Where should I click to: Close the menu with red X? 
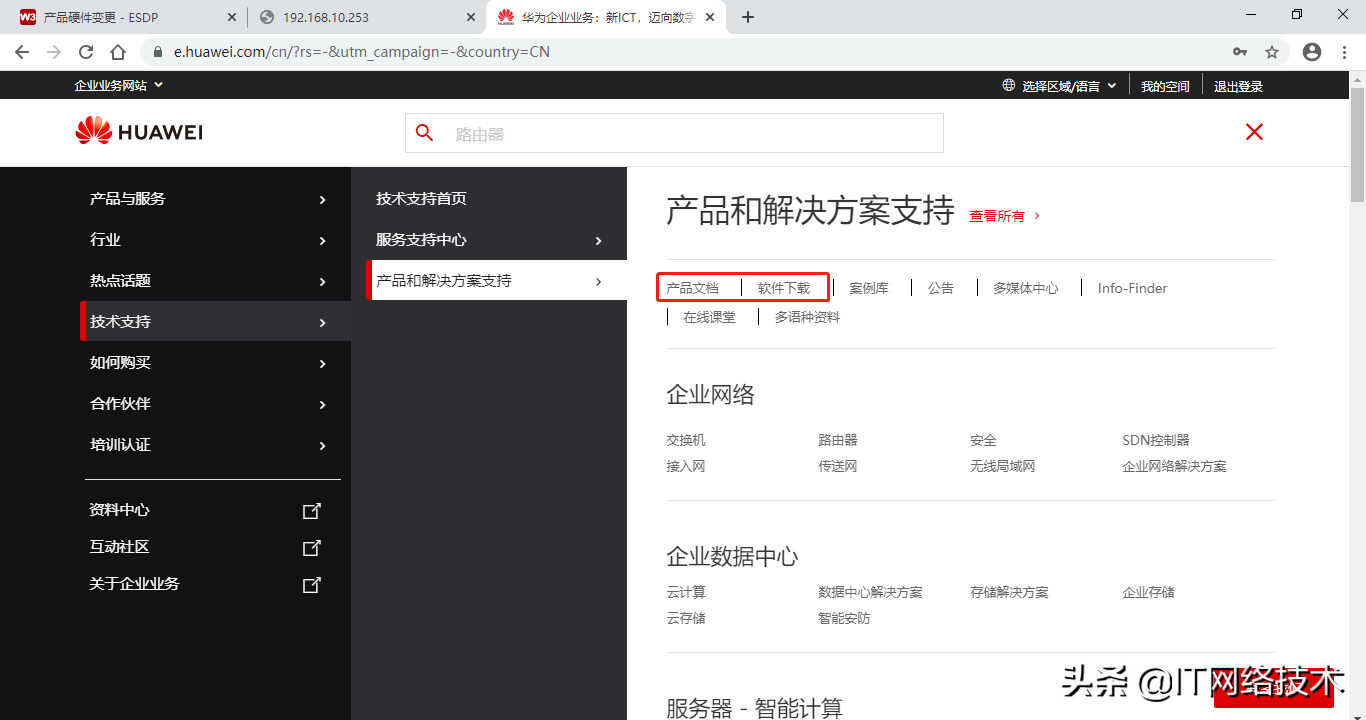(x=1254, y=132)
